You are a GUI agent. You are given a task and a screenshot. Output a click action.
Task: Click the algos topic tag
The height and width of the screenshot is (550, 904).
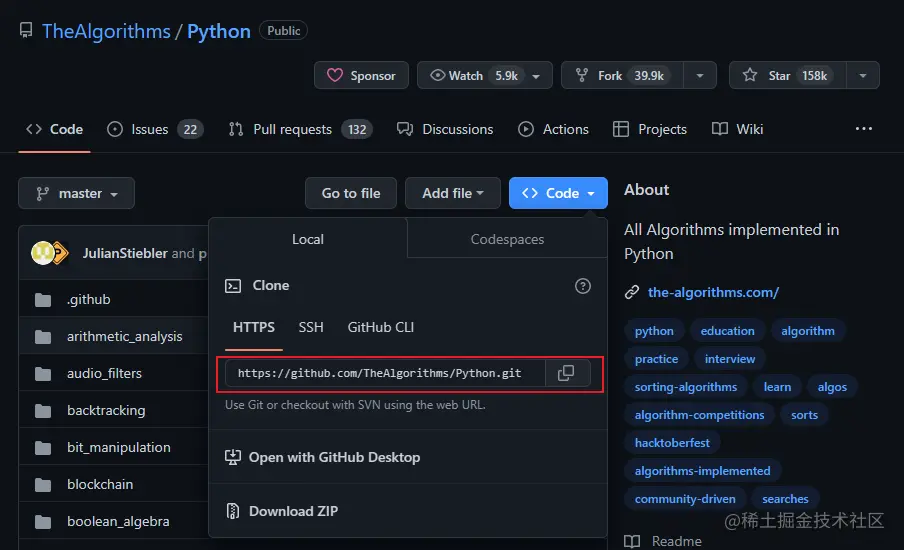point(832,387)
